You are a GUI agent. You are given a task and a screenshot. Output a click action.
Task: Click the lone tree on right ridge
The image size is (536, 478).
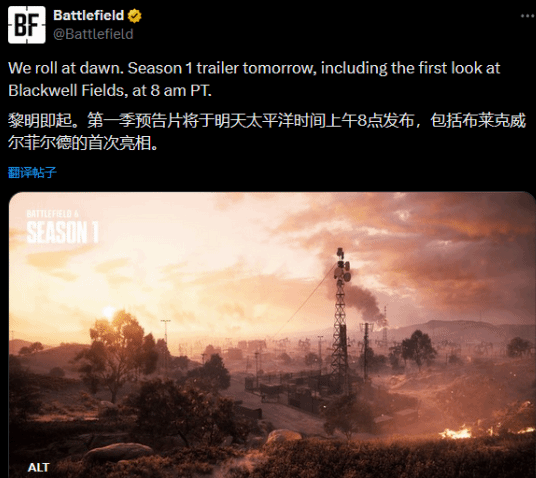click(418, 348)
